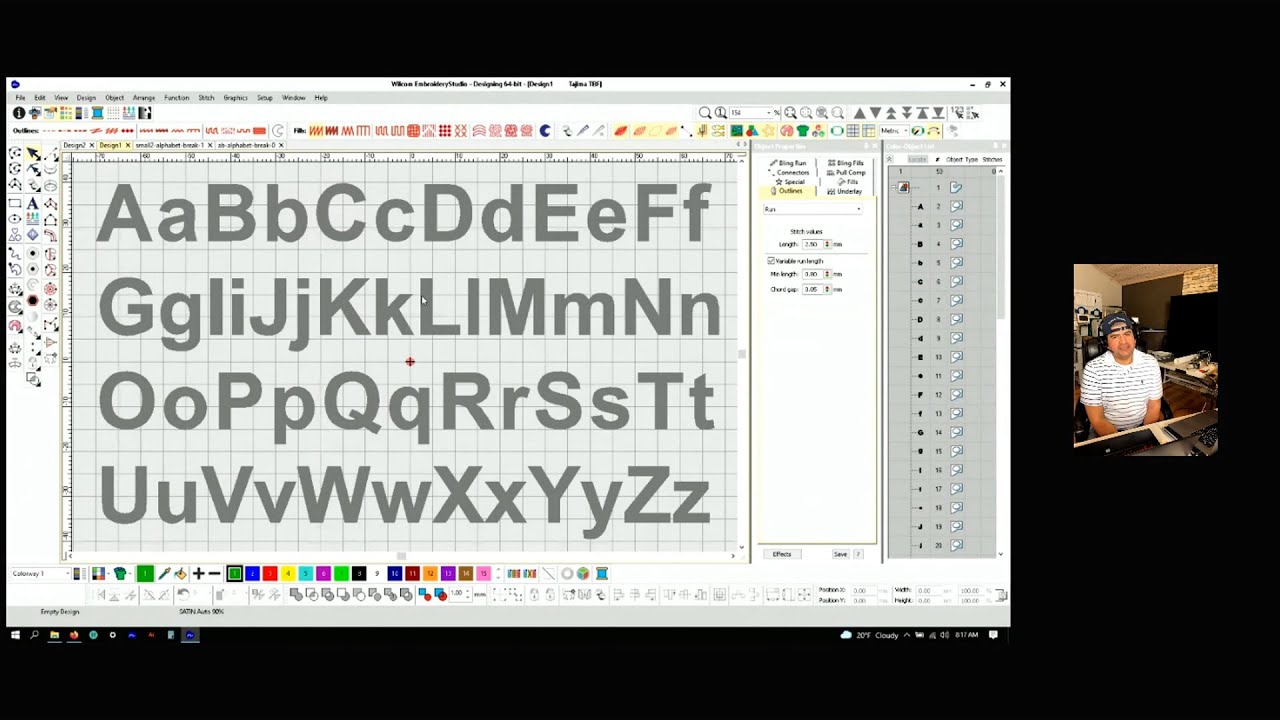Open the Design menu
Screen dimensions: 1280x720
[86, 97]
